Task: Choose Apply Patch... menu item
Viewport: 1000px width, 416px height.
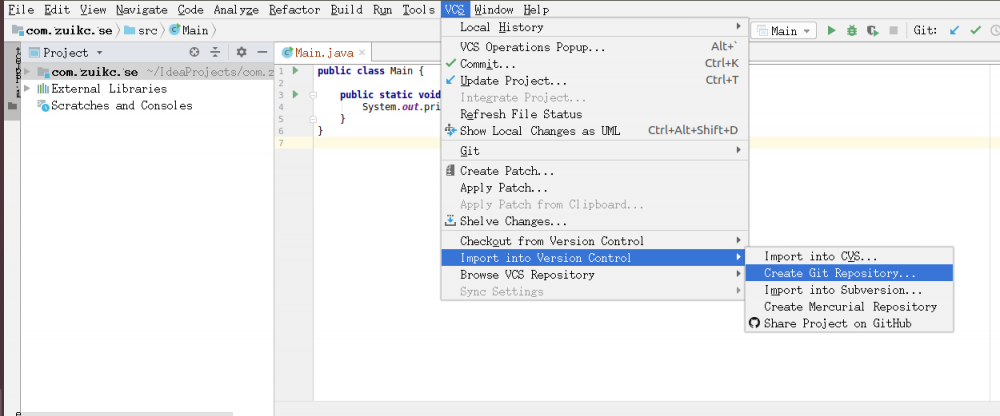Action: coord(592,188)
